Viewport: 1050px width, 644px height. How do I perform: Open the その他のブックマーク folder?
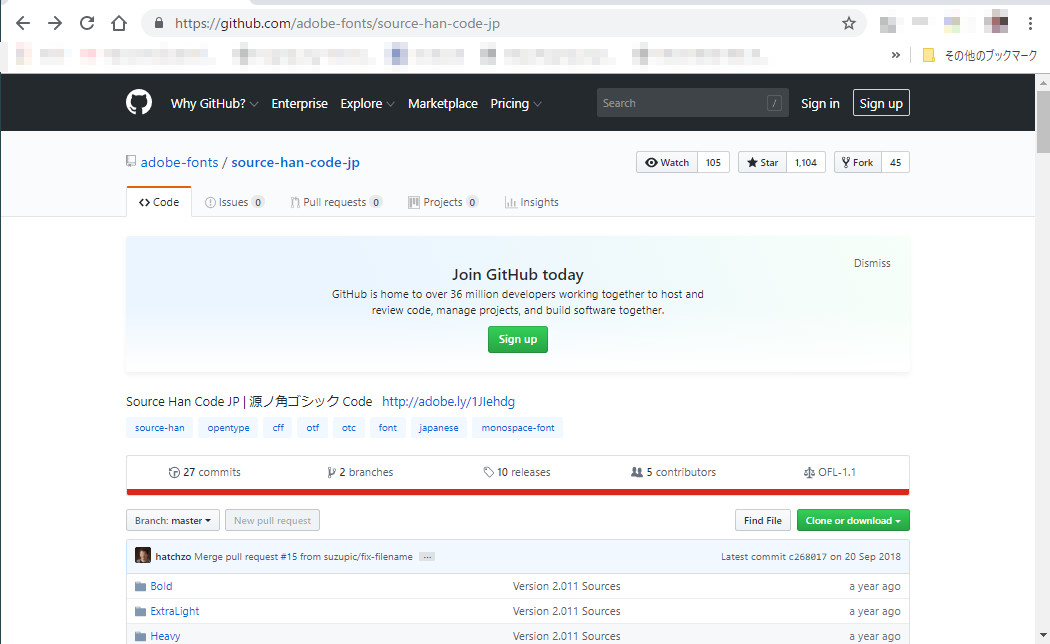click(980, 56)
